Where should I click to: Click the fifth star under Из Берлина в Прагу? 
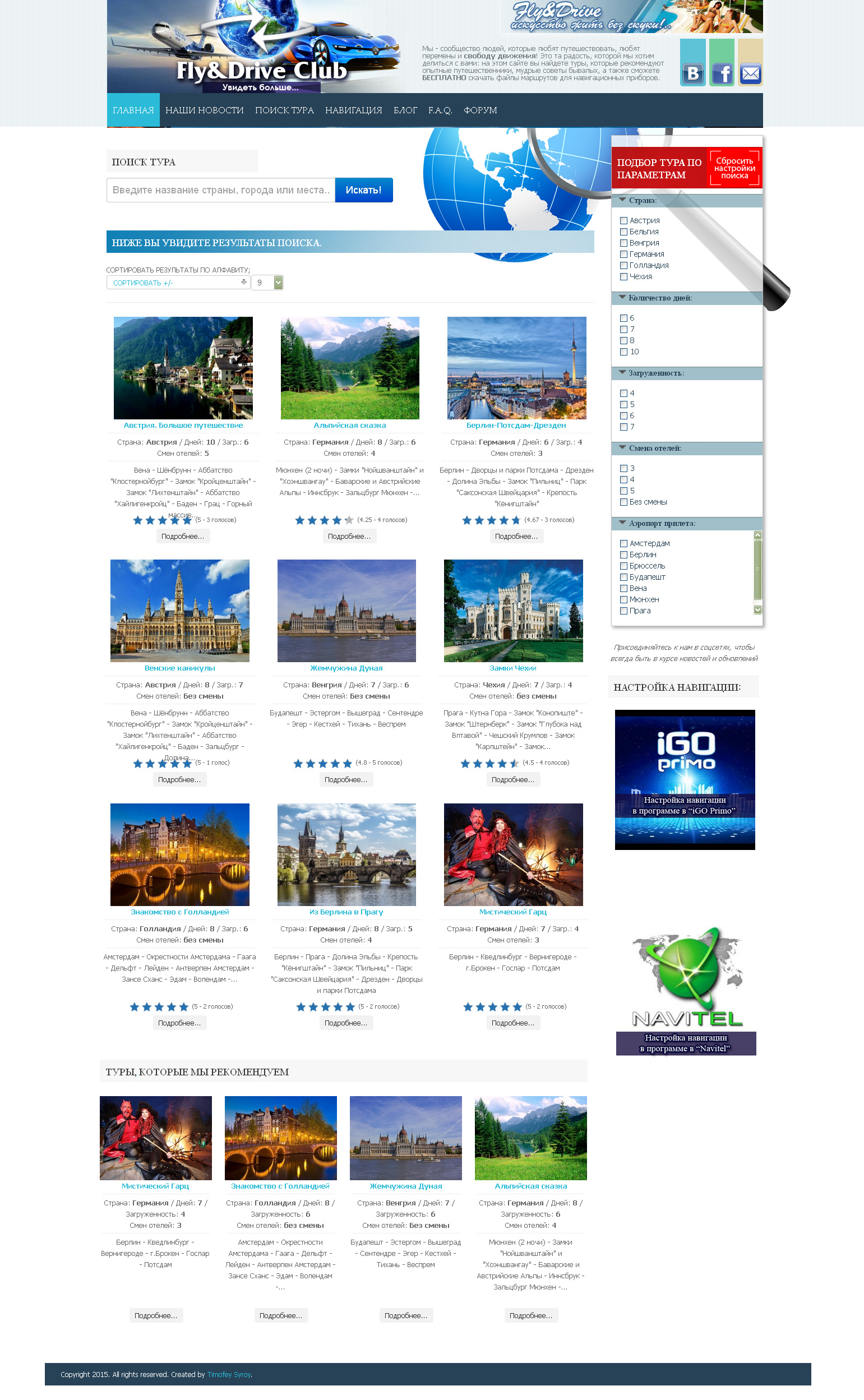[350, 1007]
